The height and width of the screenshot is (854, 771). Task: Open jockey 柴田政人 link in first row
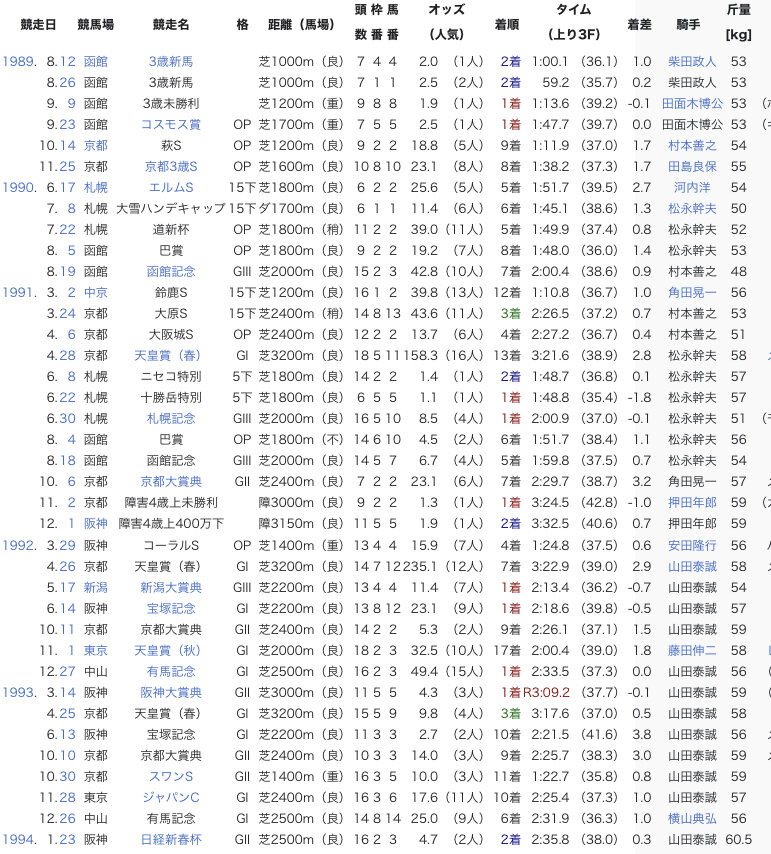(x=692, y=62)
